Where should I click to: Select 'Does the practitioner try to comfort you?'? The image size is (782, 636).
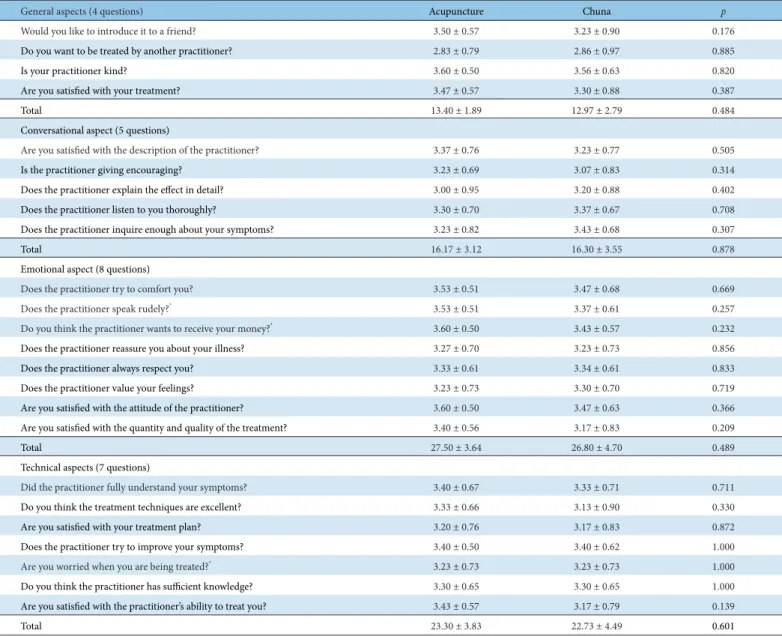[x=107, y=289]
